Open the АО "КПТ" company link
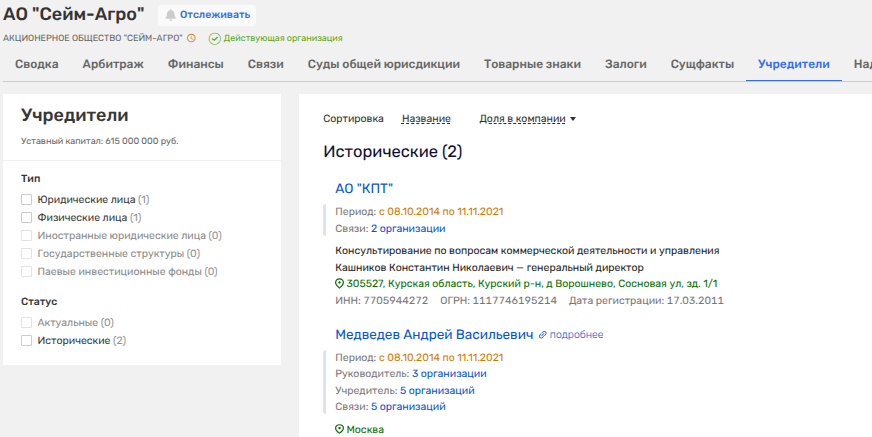 (364, 188)
